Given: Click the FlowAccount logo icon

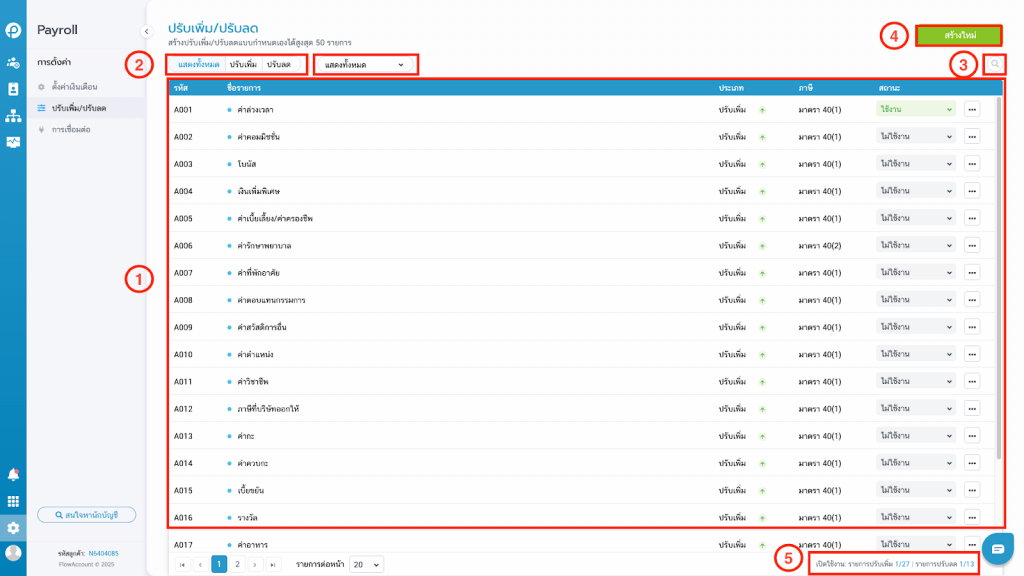Looking at the screenshot, I should (13, 31).
